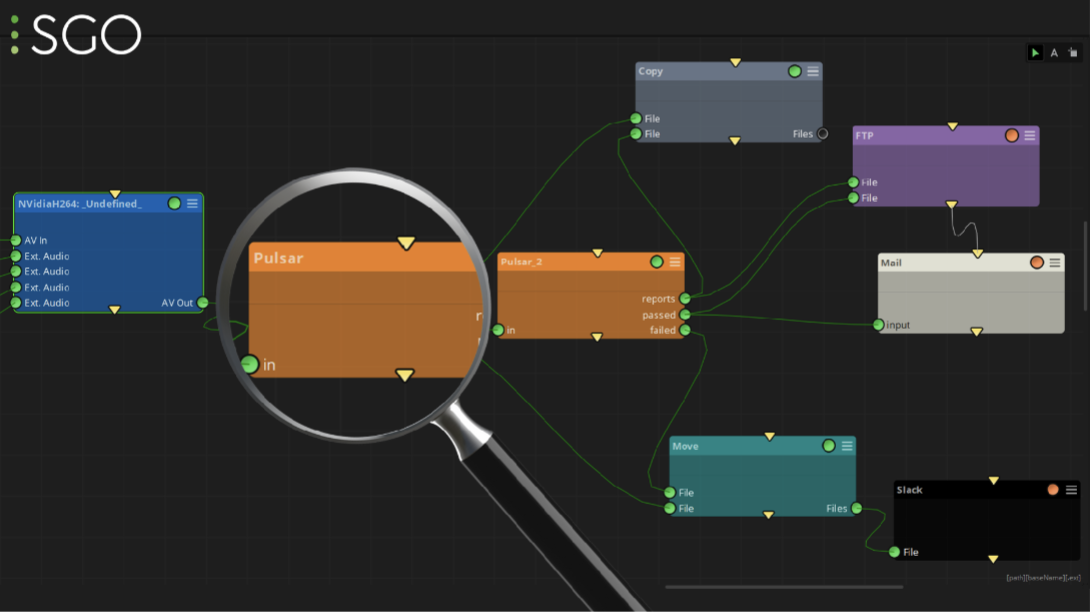Click the AV In port on NVidiaH264 node
The height and width of the screenshot is (612, 1090).
15,240
